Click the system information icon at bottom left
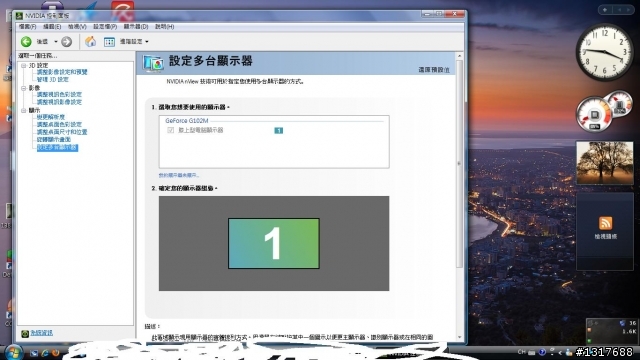 point(25,333)
